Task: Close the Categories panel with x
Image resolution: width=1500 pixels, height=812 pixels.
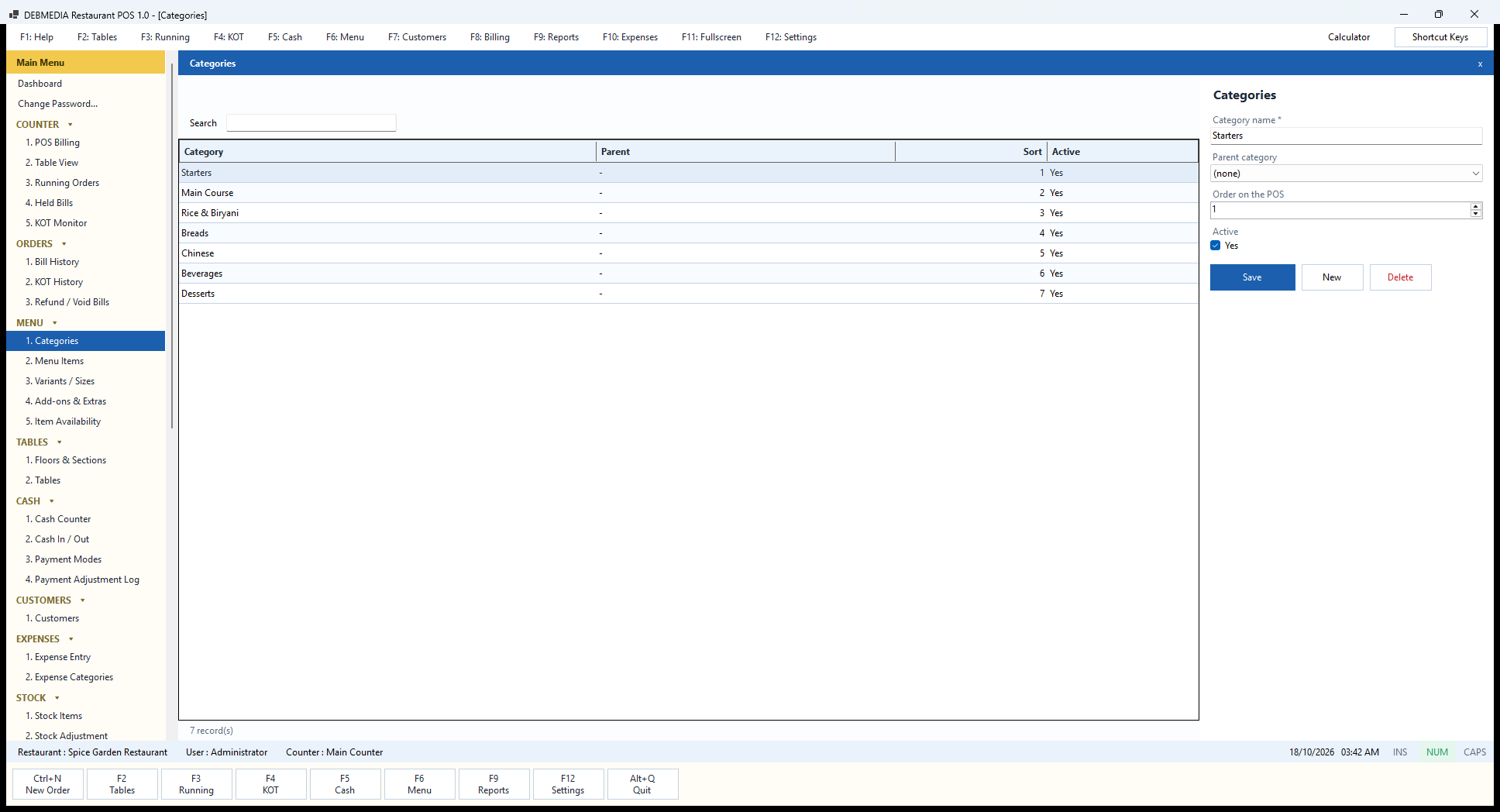Action: click(x=1480, y=64)
